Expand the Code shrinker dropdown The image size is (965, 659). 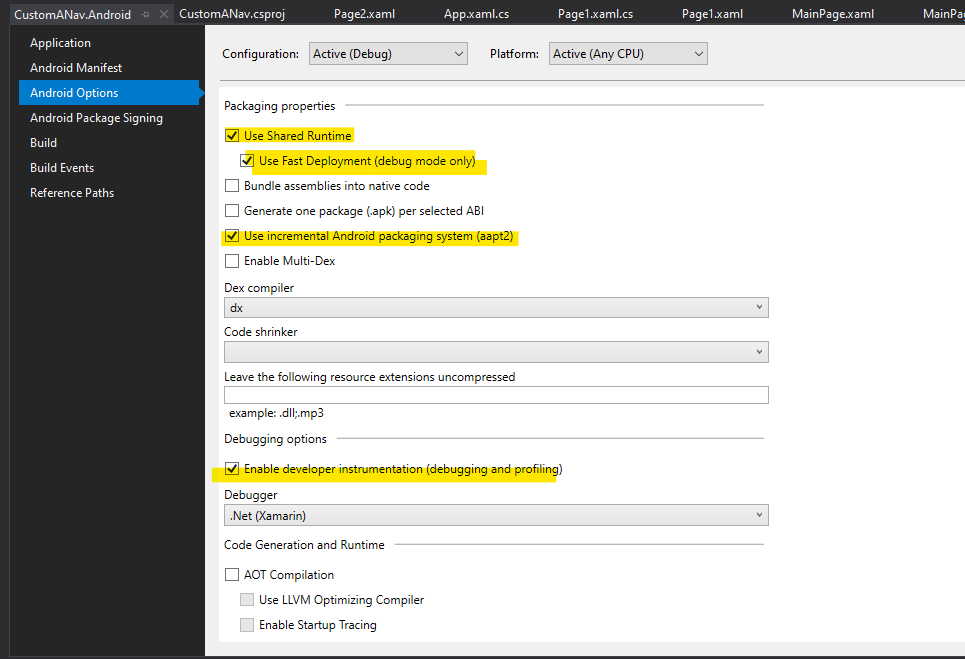[496, 352]
